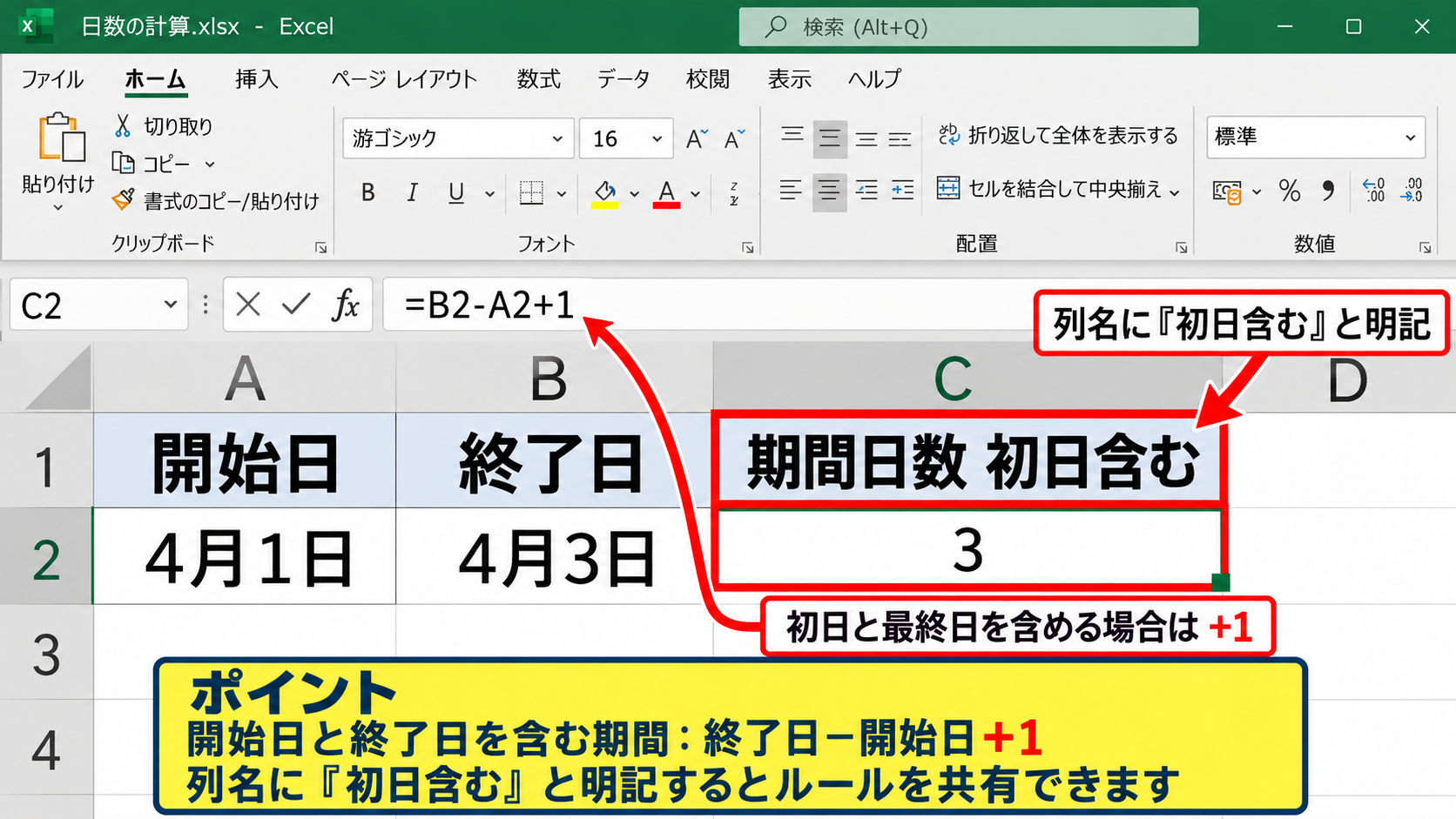Increase font size with the larger A icon
The width and height of the screenshot is (1456, 819).
(697, 138)
